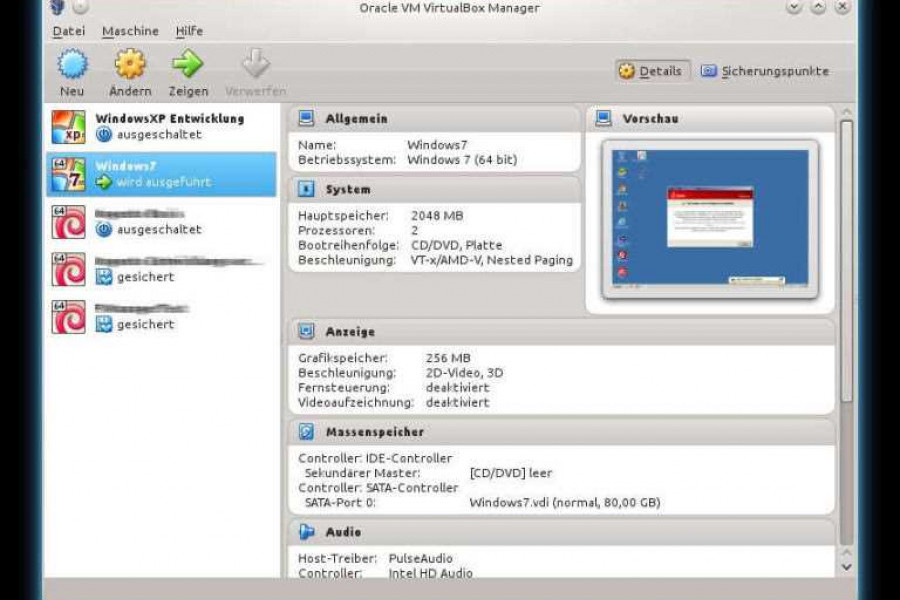
Task: Click the window menu icon in the title bar
Action: 59,7
